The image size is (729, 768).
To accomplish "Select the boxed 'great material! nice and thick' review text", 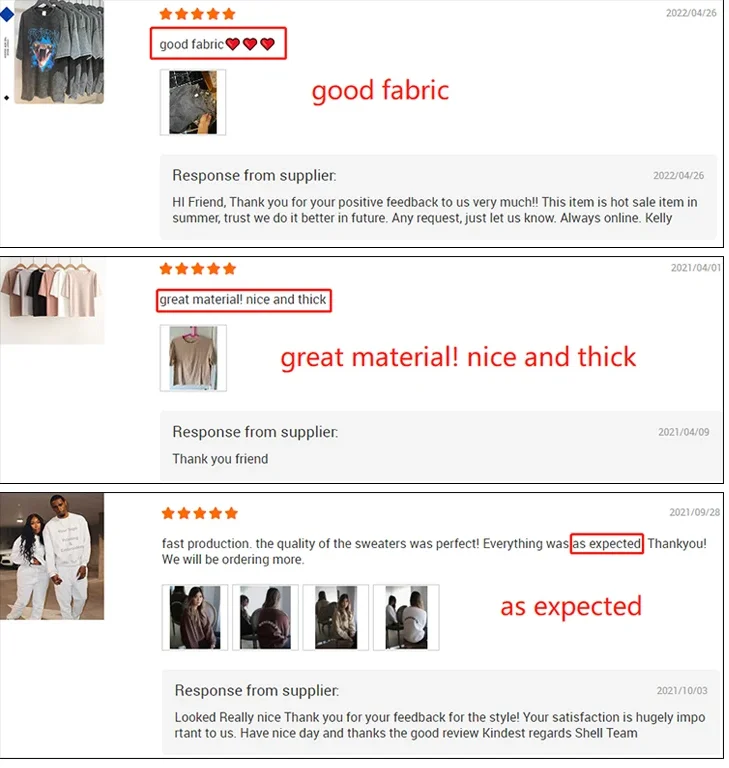I will (243, 300).
